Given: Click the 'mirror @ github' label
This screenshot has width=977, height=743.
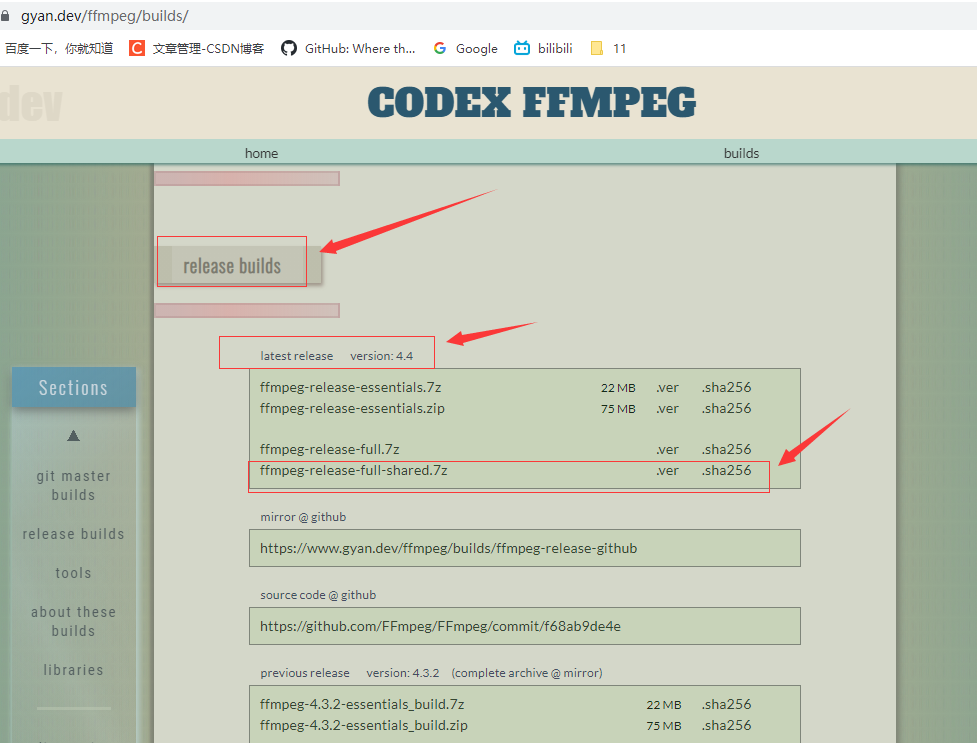Looking at the screenshot, I should (303, 517).
